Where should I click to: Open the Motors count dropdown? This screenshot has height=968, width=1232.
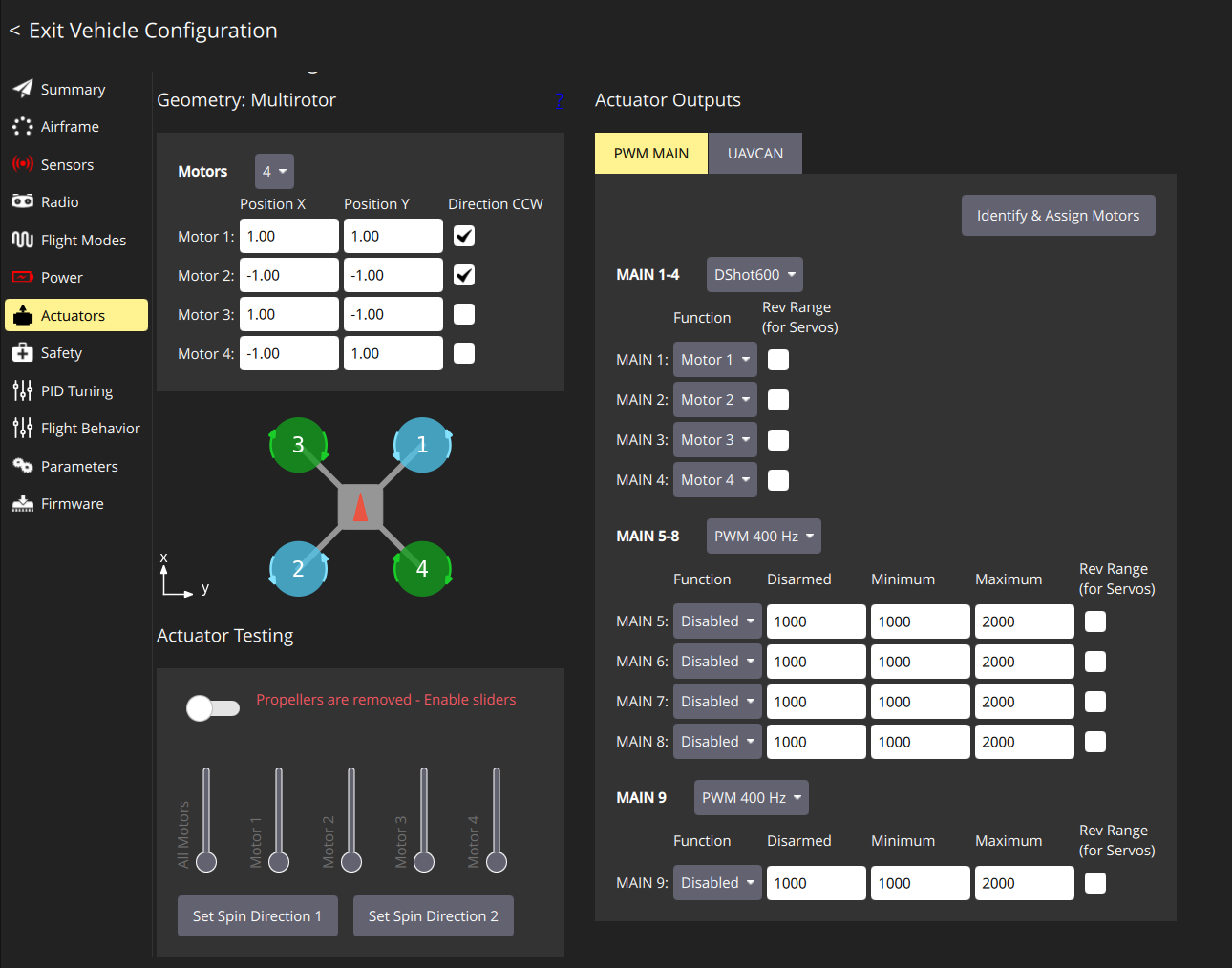tap(274, 172)
